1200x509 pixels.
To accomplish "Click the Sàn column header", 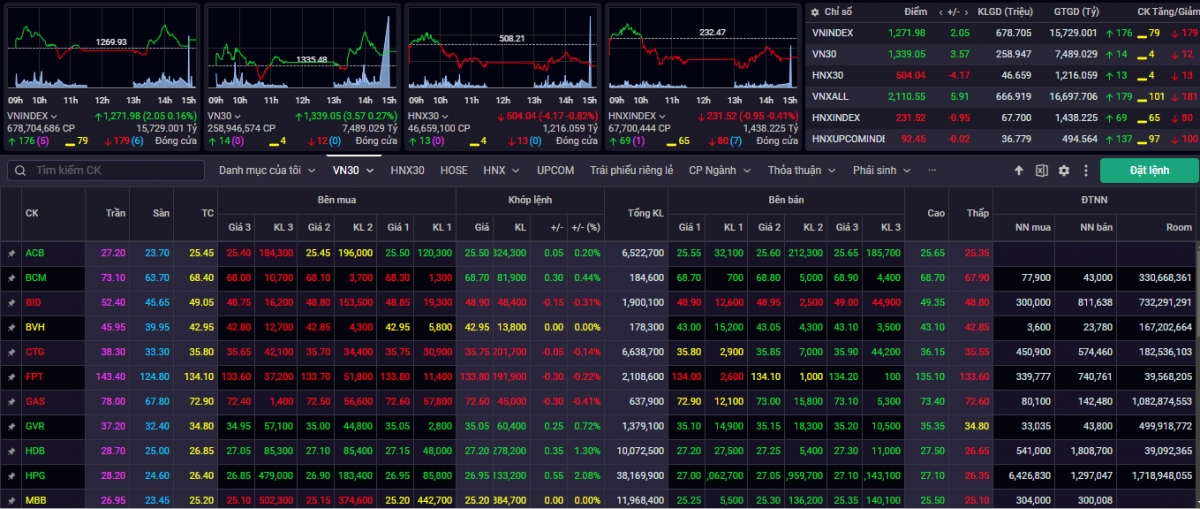I will pos(159,213).
